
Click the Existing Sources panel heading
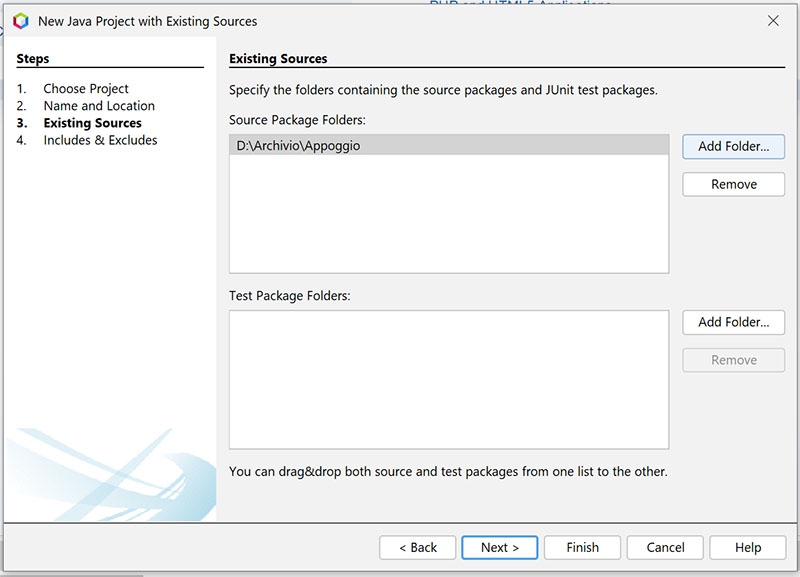[x=278, y=59]
